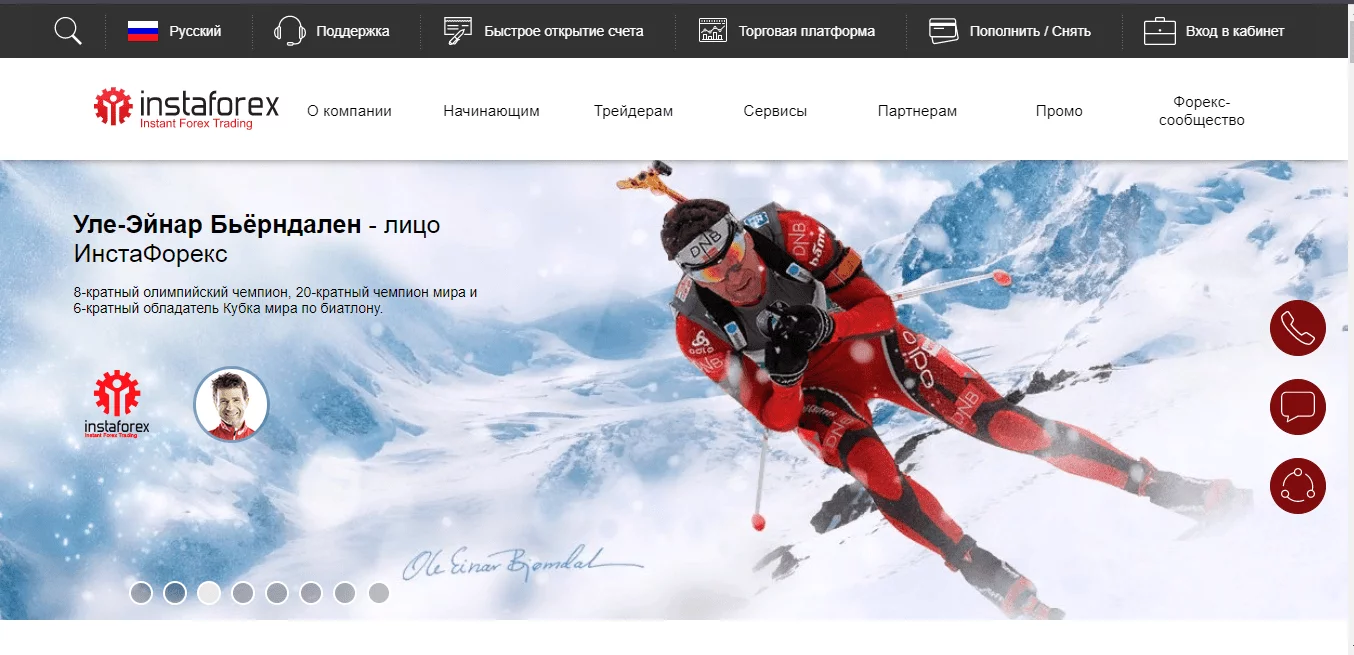Open the search magnifier icon
Image resolution: width=1354 pixels, height=655 pixels.
point(68,31)
